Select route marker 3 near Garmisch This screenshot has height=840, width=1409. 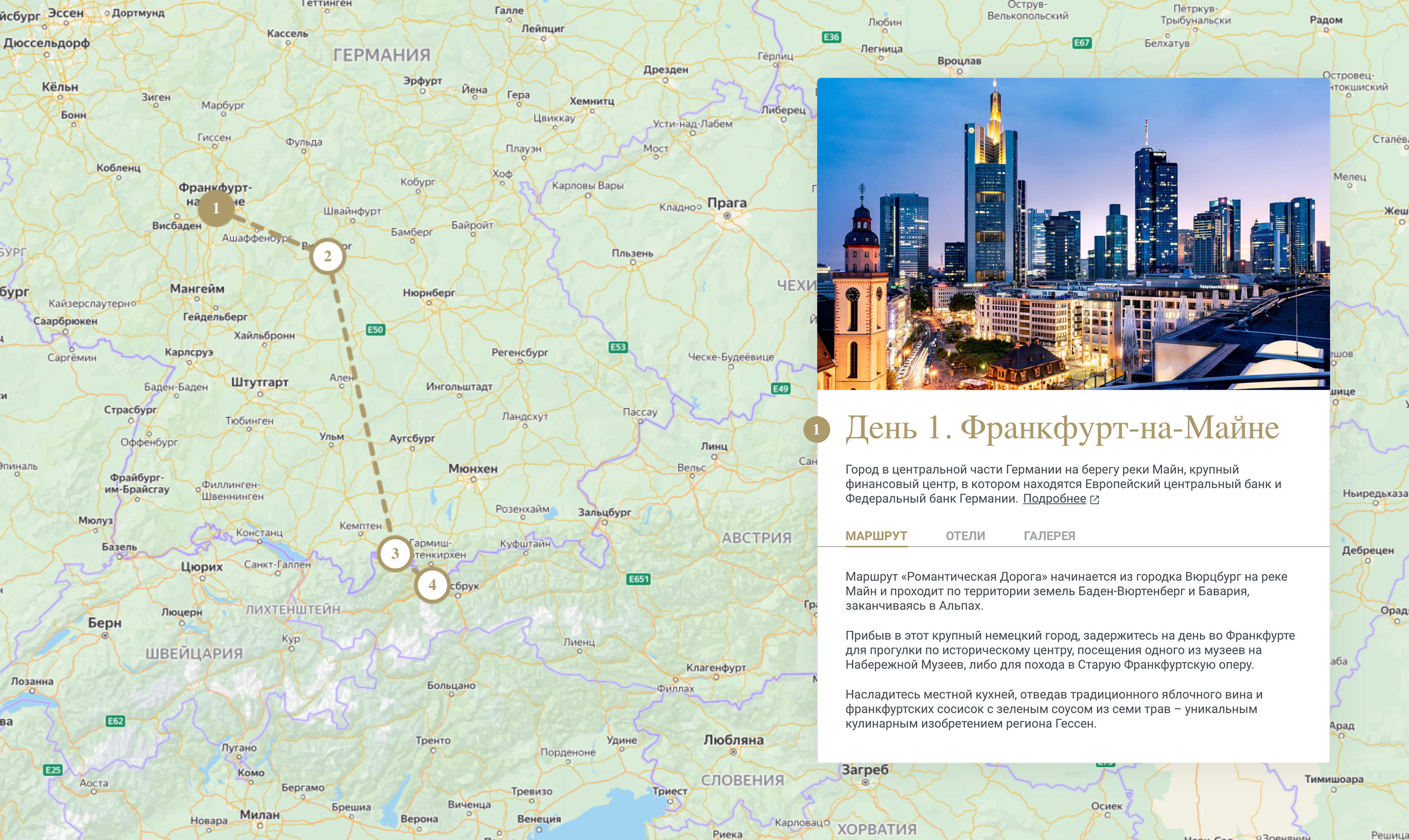(395, 554)
